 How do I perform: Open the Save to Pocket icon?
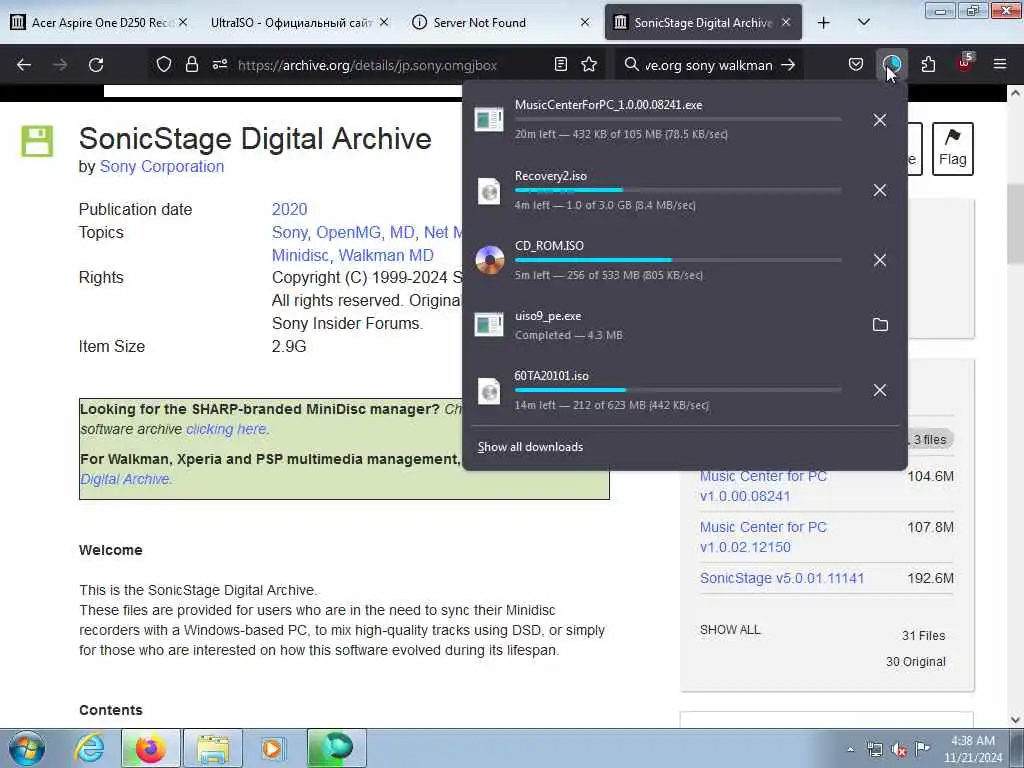coord(856,65)
